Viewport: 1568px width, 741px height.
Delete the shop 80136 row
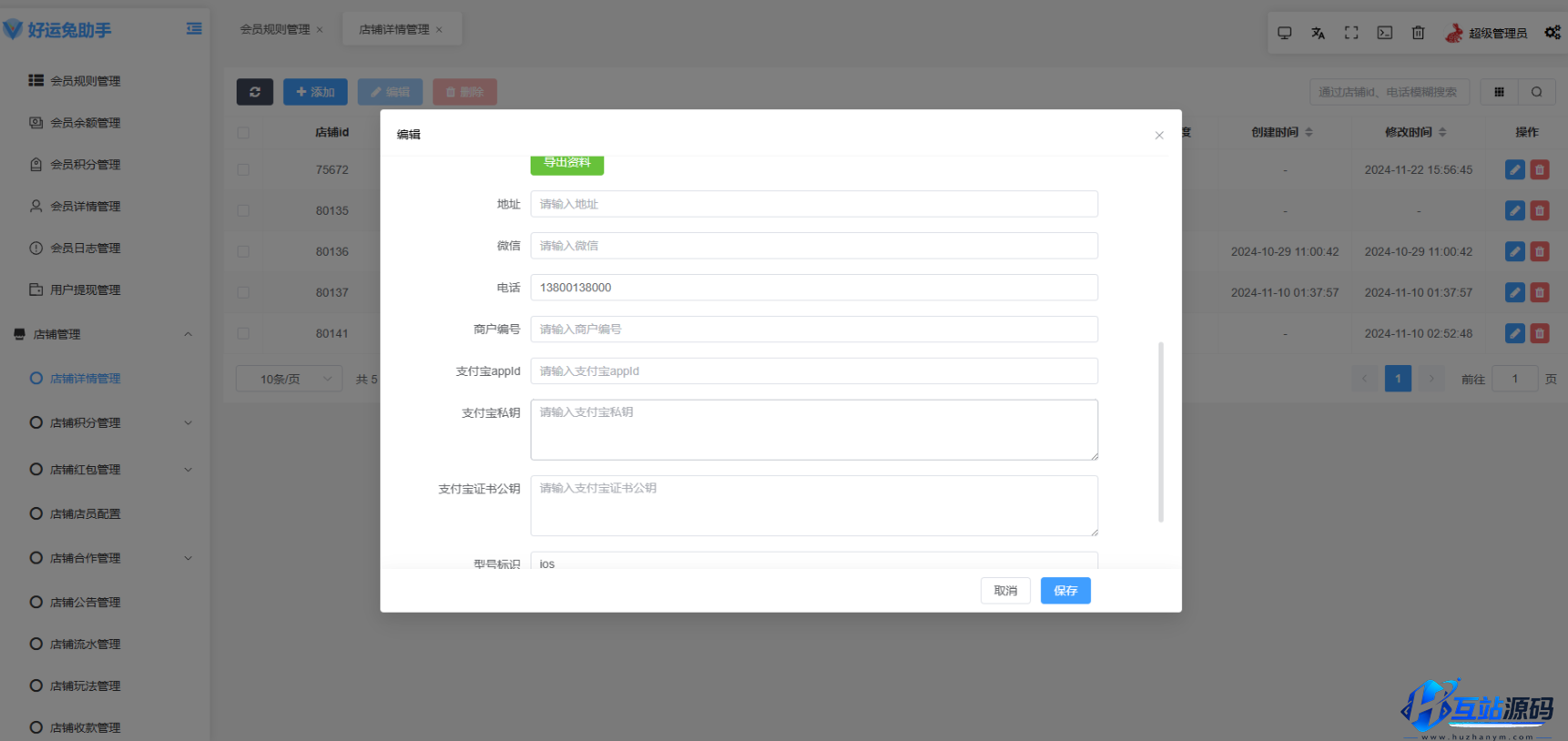point(1540,251)
